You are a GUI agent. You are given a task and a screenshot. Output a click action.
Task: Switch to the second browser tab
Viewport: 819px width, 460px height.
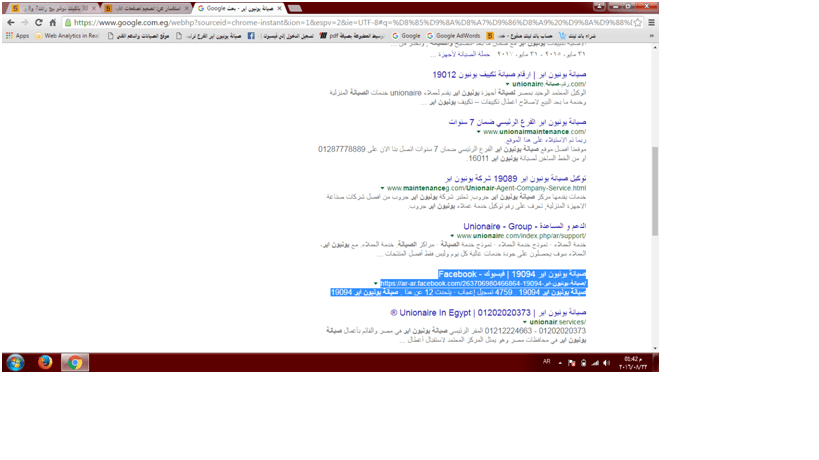tap(146, 8)
